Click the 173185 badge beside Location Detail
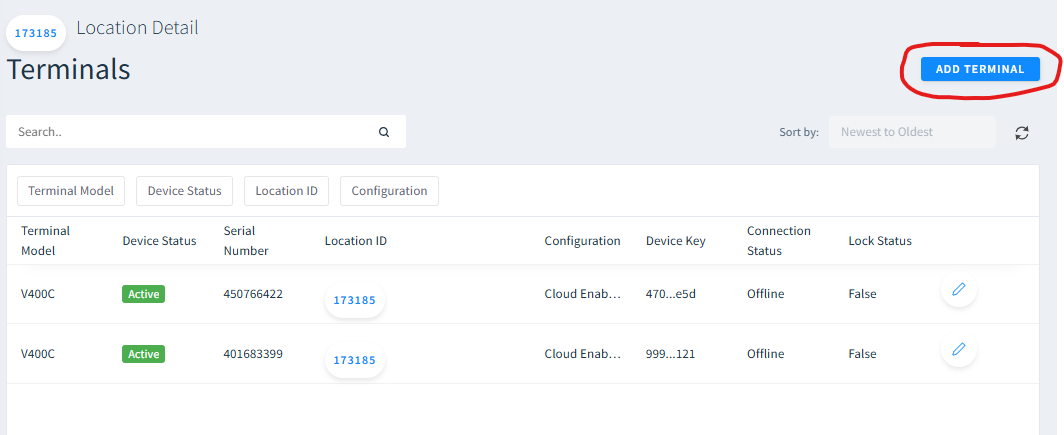 tap(36, 33)
